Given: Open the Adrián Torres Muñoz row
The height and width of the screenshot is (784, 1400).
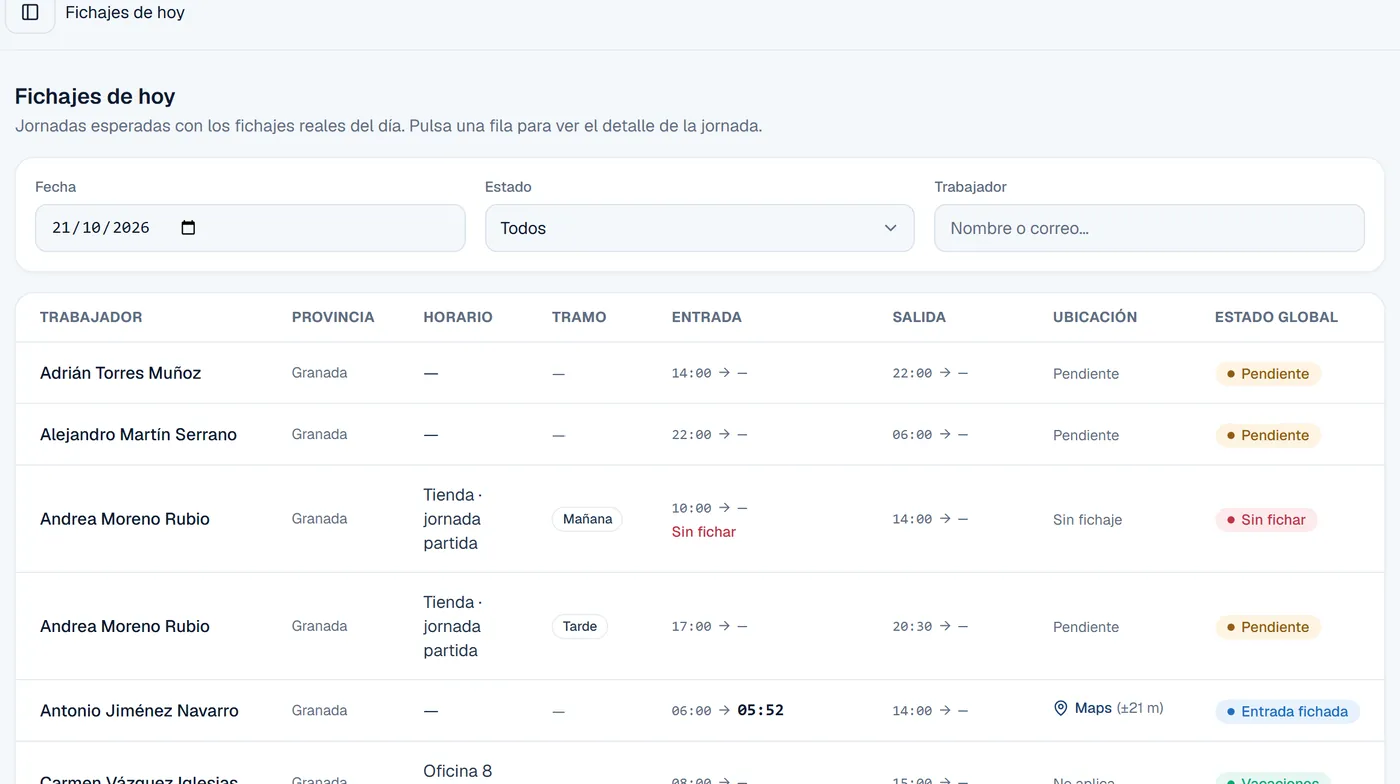Looking at the screenshot, I should (699, 373).
